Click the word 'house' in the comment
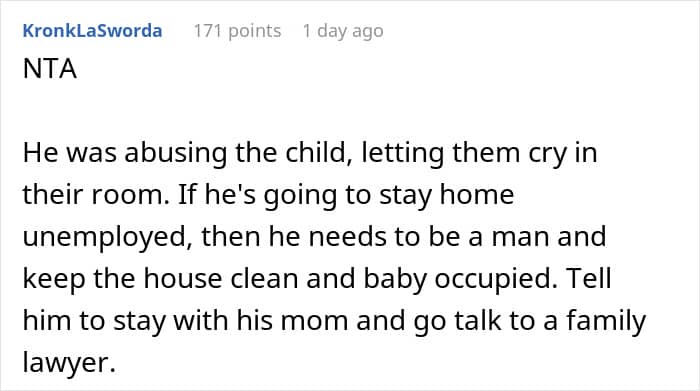Screen dimensions: 700x391 point(183,279)
